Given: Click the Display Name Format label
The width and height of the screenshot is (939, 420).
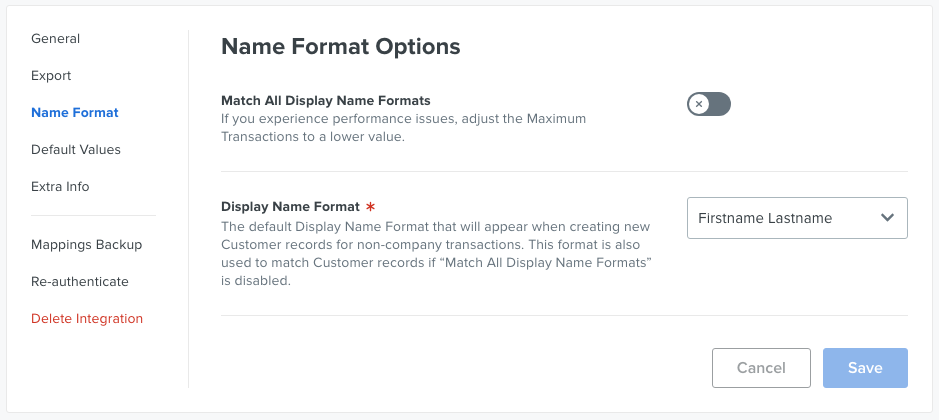Looking at the screenshot, I should pyautogui.click(x=290, y=207).
